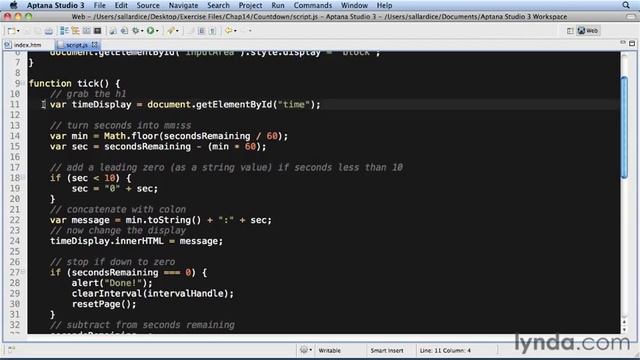Screen dimensions: 640x360
Task: Open the Navigate menu
Action: point(183,5)
